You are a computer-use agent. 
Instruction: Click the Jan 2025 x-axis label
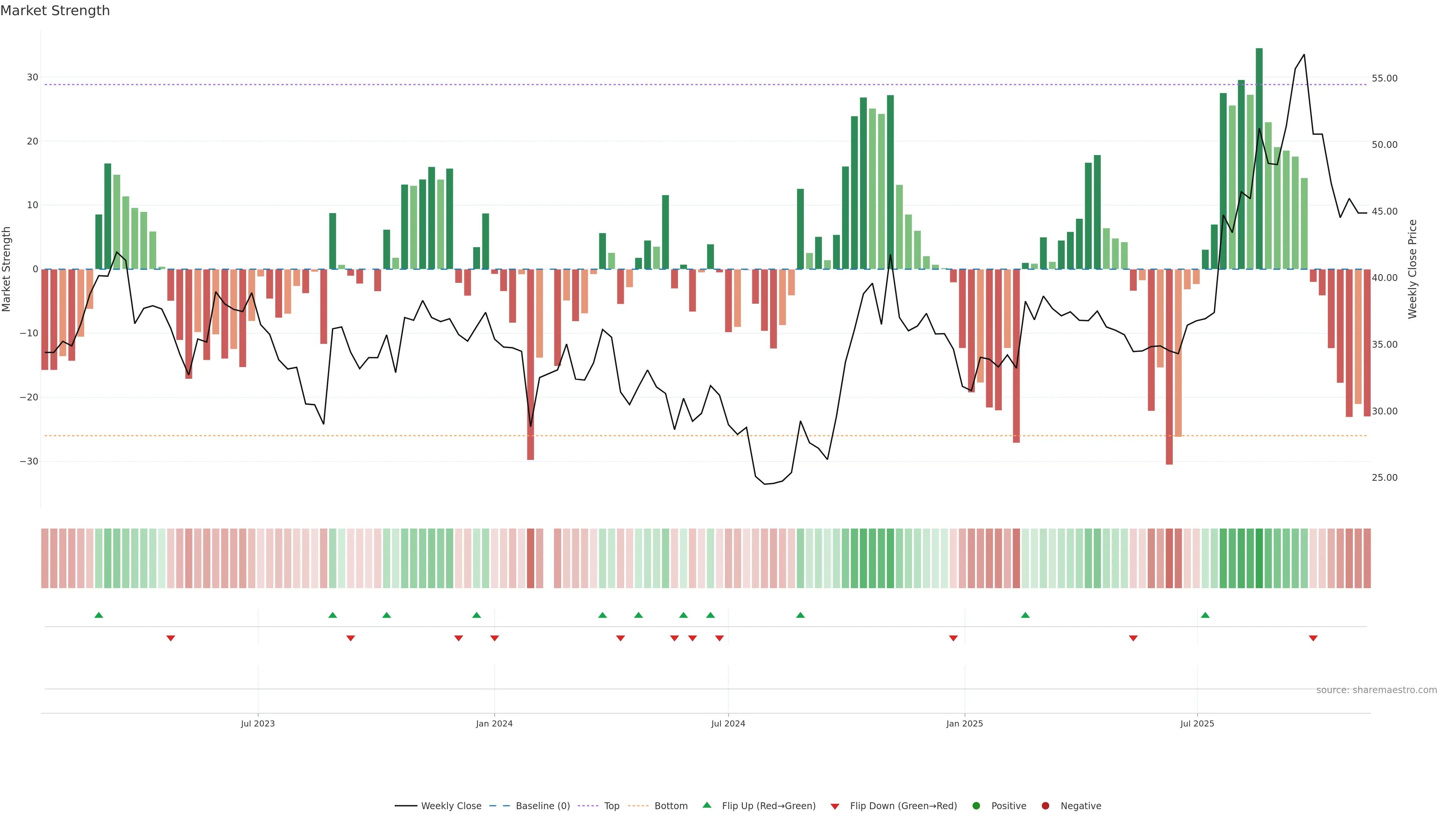point(964,723)
